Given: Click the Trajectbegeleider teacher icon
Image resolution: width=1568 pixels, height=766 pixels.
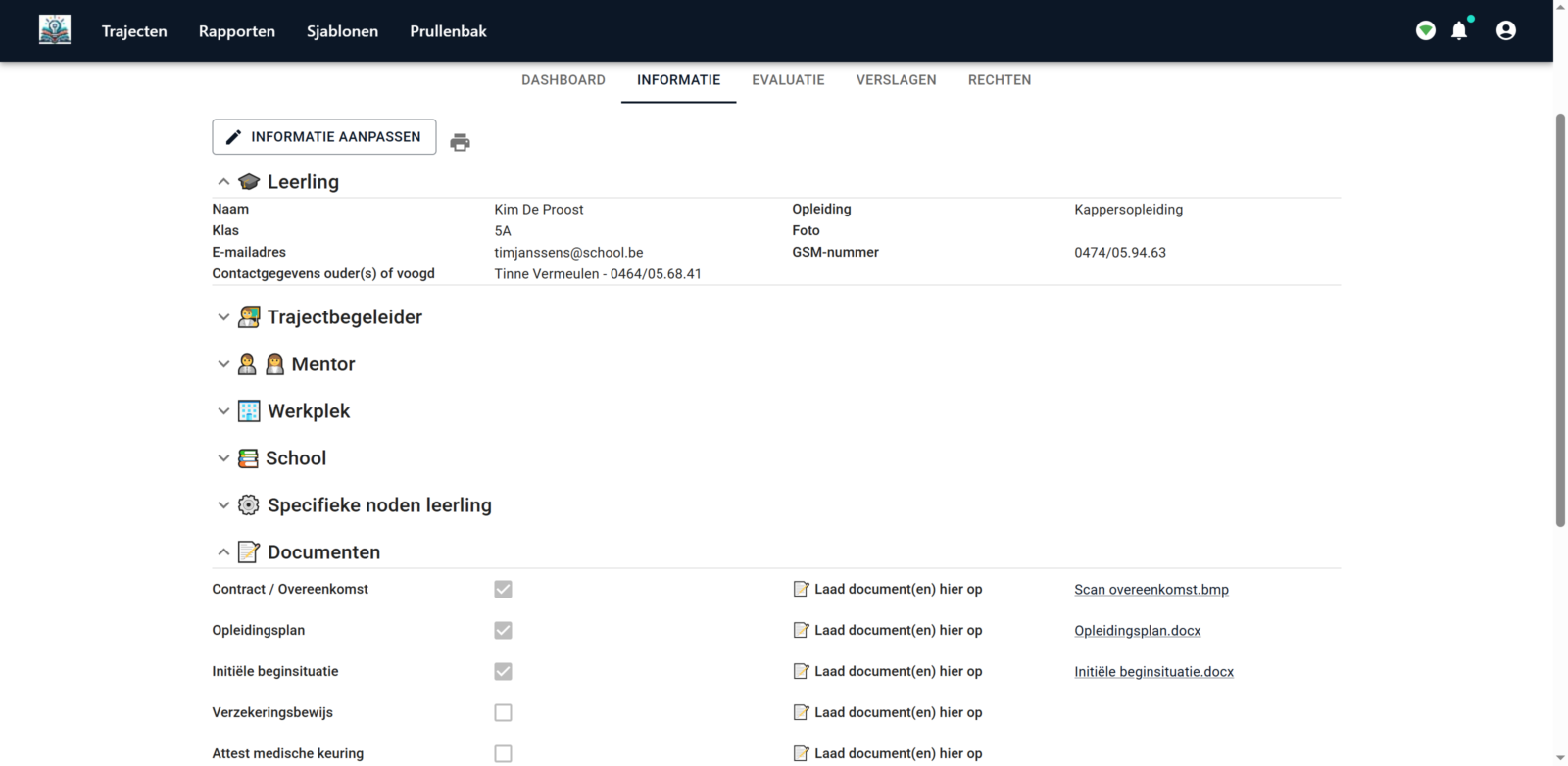Looking at the screenshot, I should tap(249, 317).
